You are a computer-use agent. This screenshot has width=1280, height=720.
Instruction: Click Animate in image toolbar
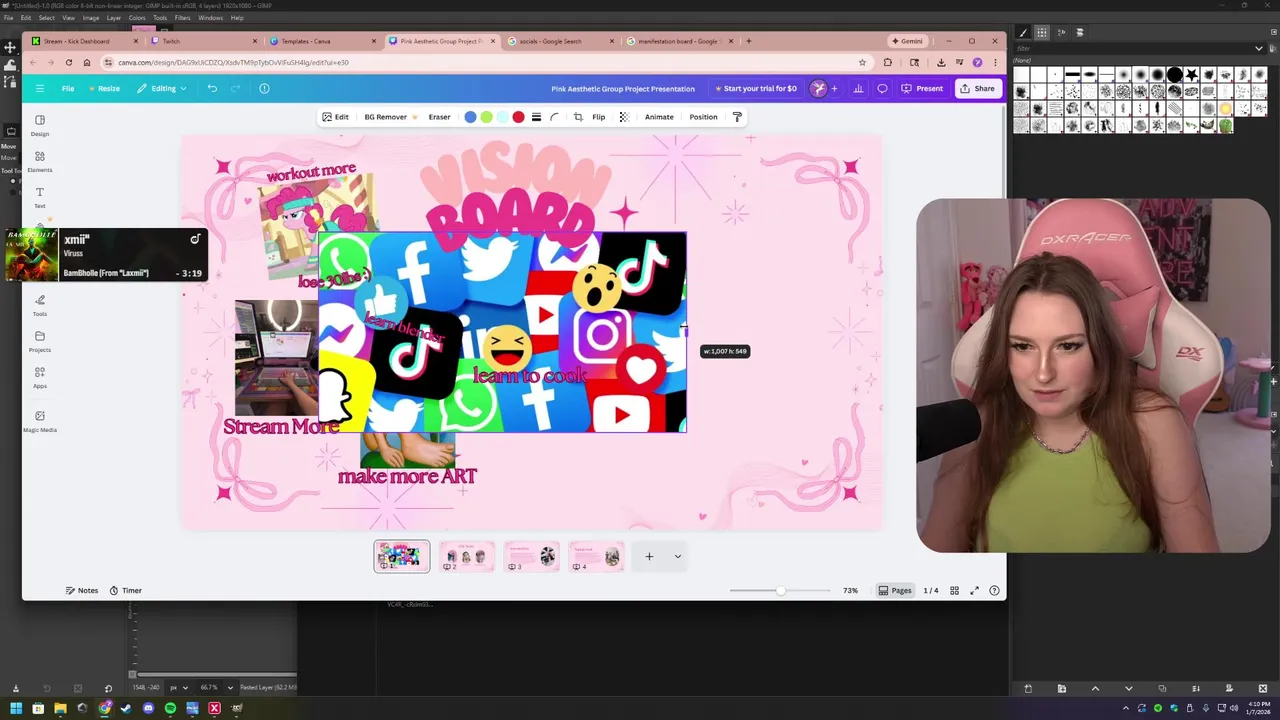(659, 117)
